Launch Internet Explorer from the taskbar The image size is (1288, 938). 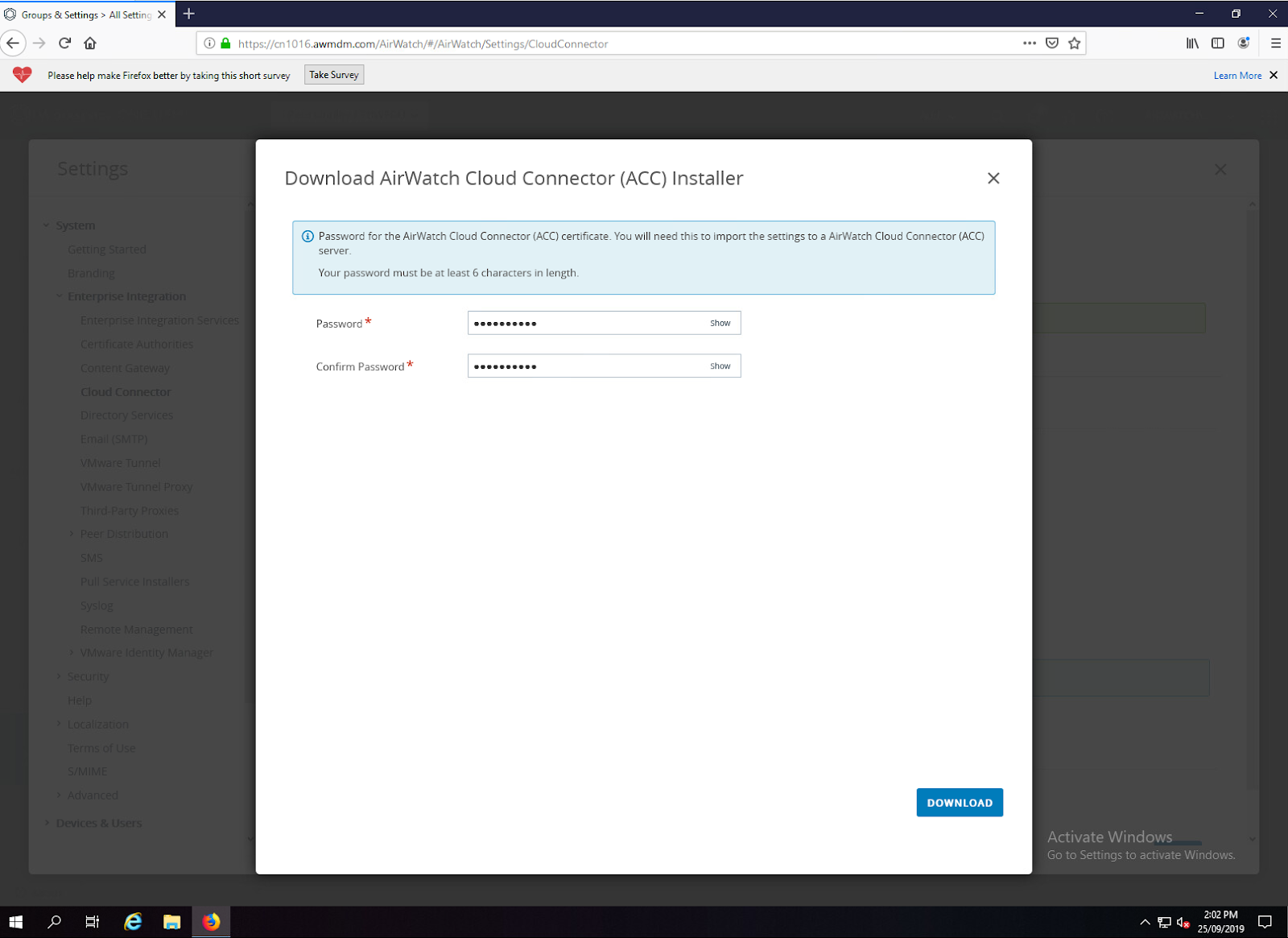click(x=133, y=922)
